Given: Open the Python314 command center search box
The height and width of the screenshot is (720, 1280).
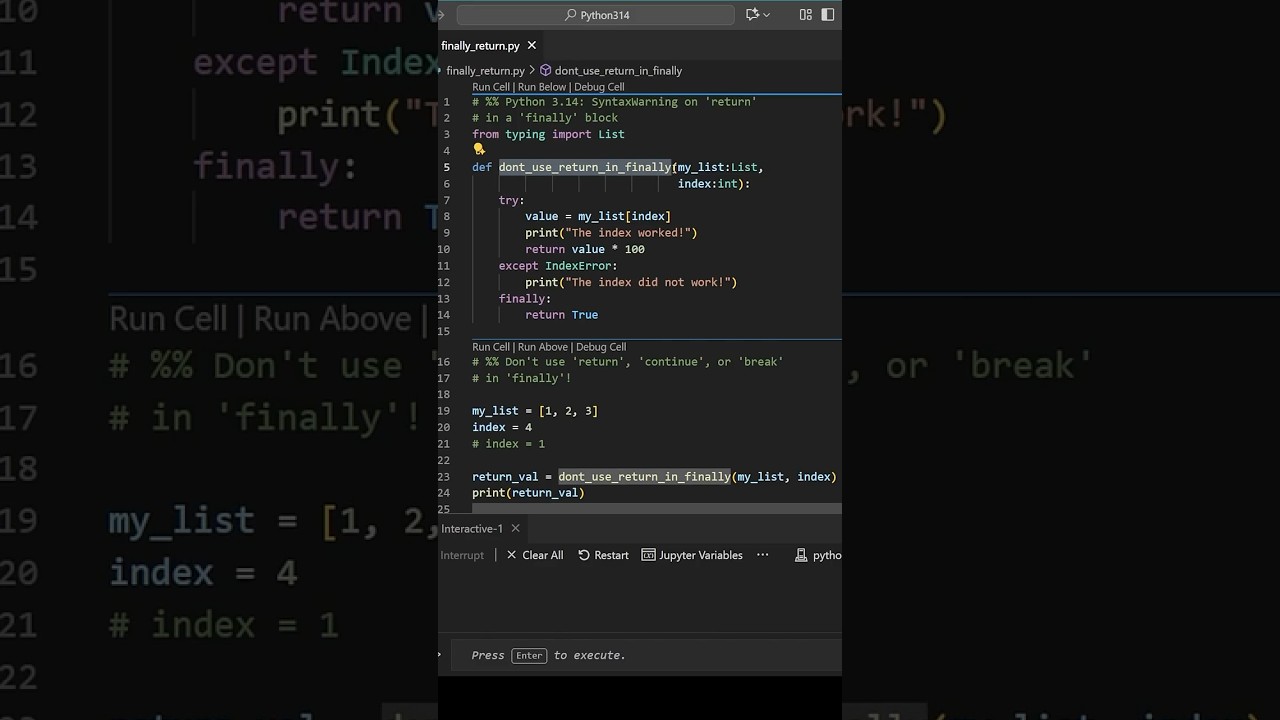Looking at the screenshot, I should pyautogui.click(x=596, y=15).
